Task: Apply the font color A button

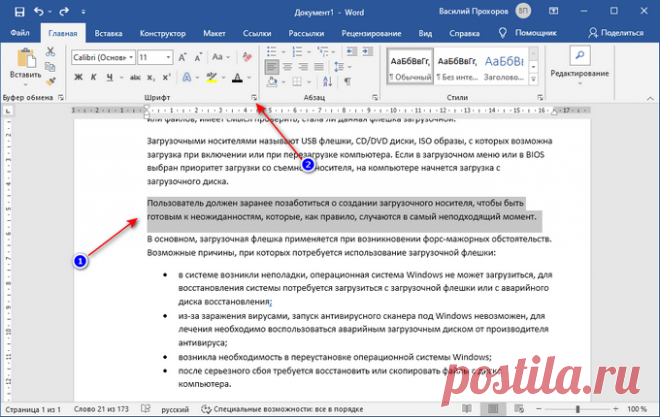Action: pos(237,77)
